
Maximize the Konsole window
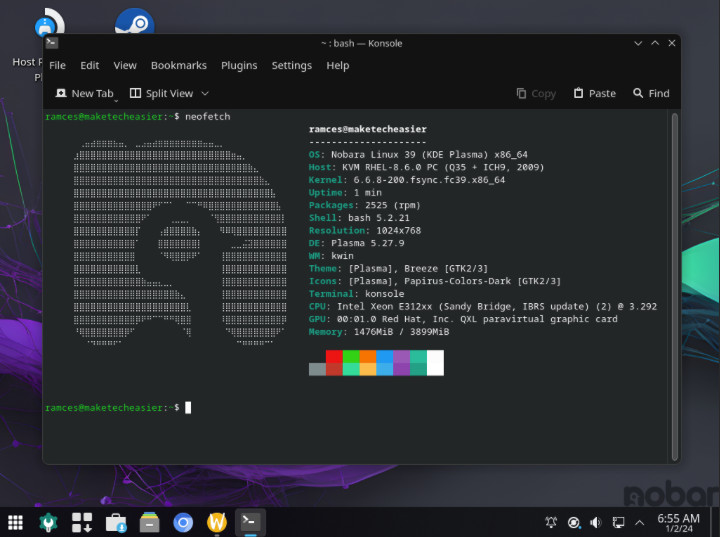pos(655,43)
